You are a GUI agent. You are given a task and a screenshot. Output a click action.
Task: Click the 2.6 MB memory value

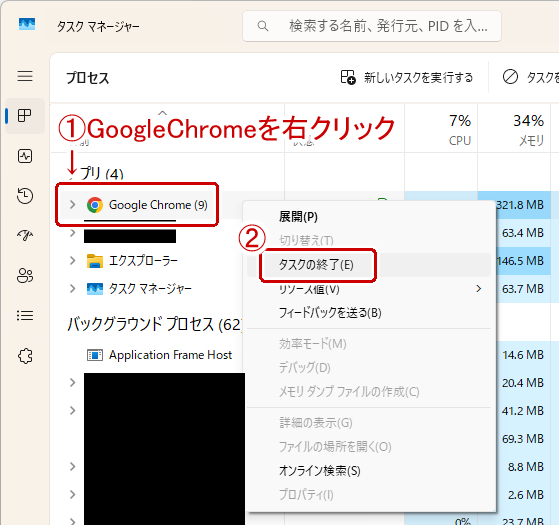pos(526,494)
